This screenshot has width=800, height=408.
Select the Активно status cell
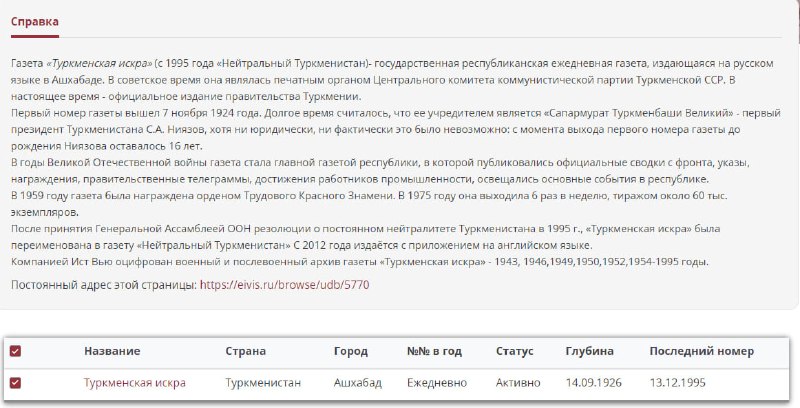click(x=518, y=382)
